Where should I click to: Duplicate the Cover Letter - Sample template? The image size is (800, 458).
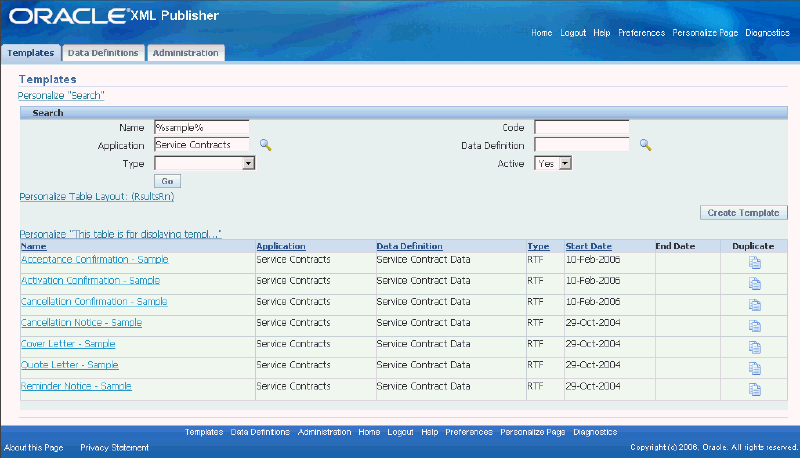(755, 347)
